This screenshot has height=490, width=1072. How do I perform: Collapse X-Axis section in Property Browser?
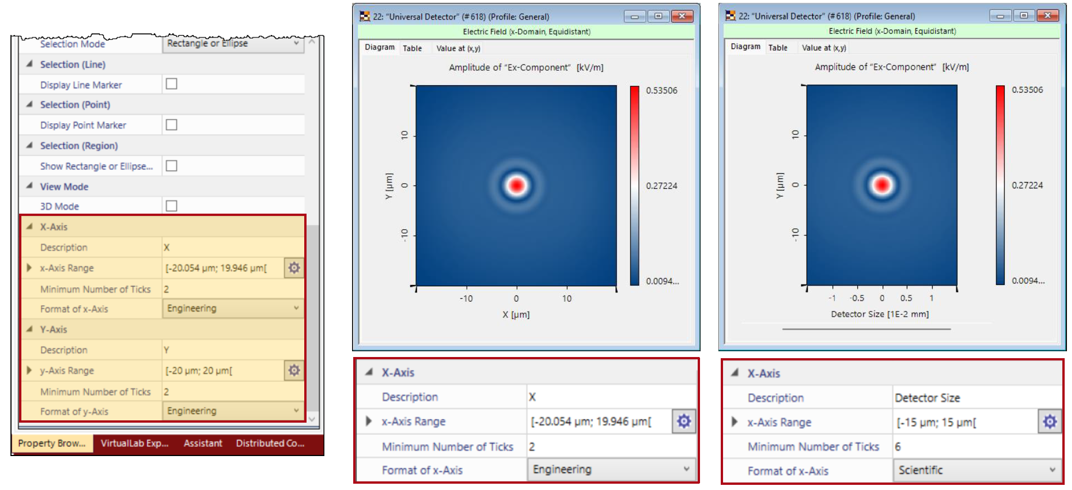coord(29,227)
